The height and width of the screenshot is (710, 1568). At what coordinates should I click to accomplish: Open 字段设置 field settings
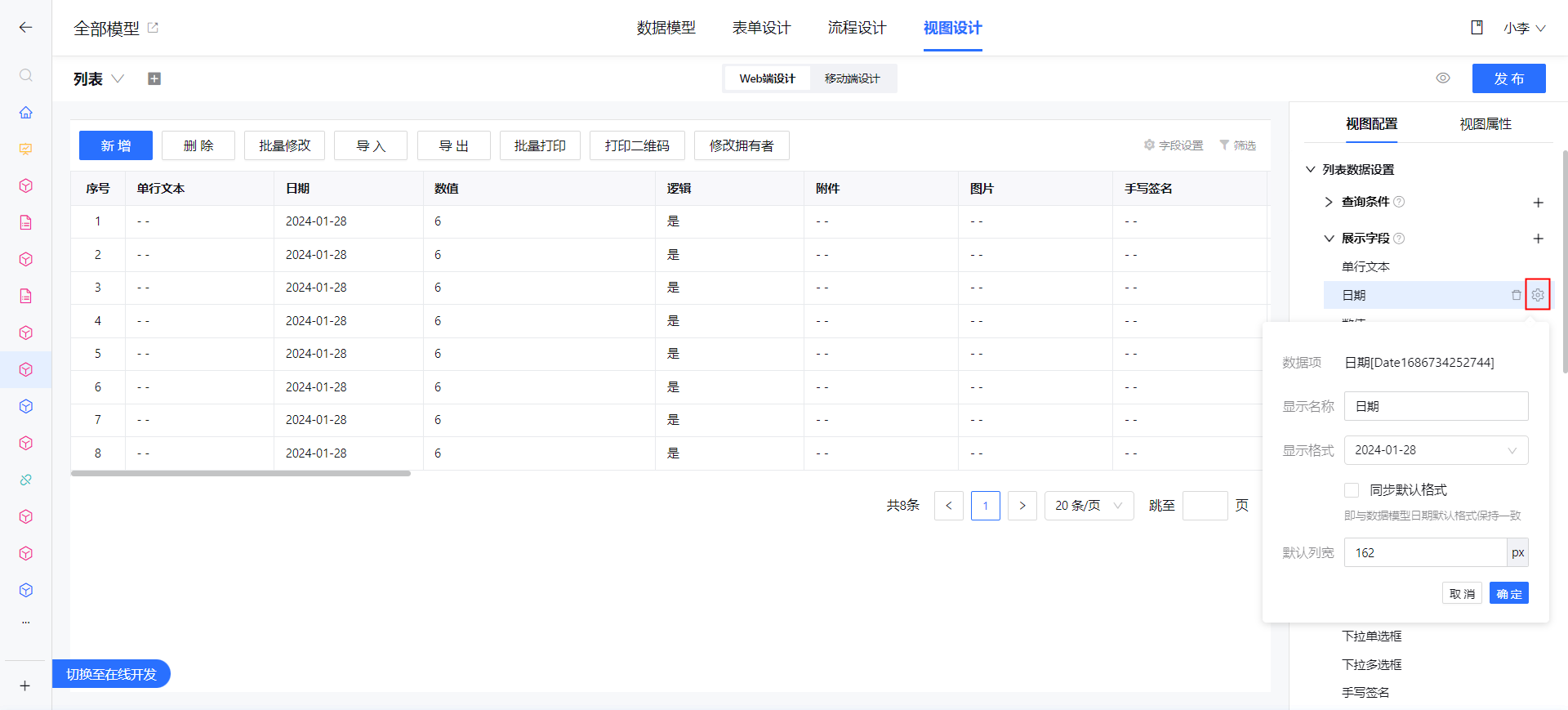[x=1174, y=145]
